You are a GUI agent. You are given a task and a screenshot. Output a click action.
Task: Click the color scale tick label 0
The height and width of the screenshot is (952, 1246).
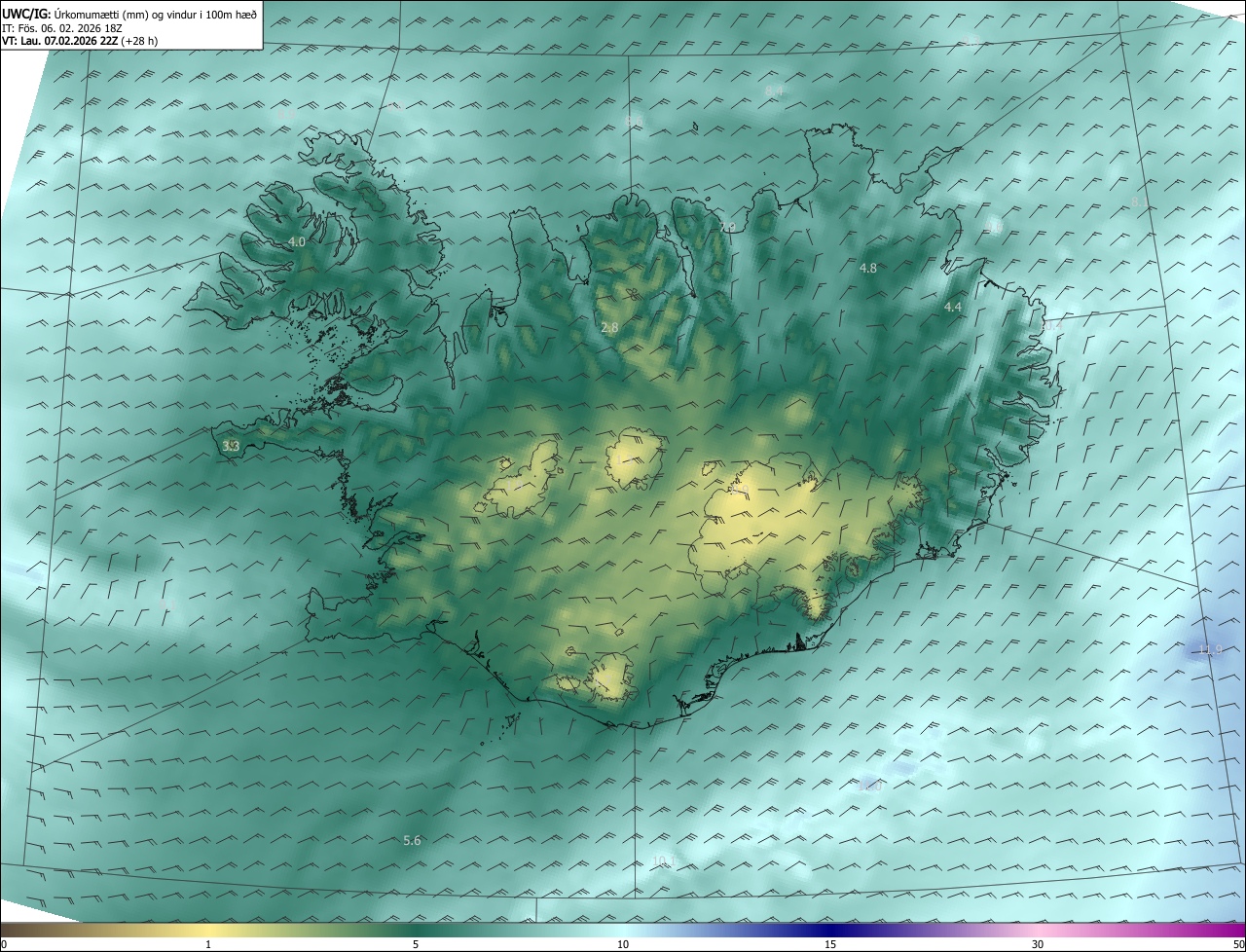[4, 944]
